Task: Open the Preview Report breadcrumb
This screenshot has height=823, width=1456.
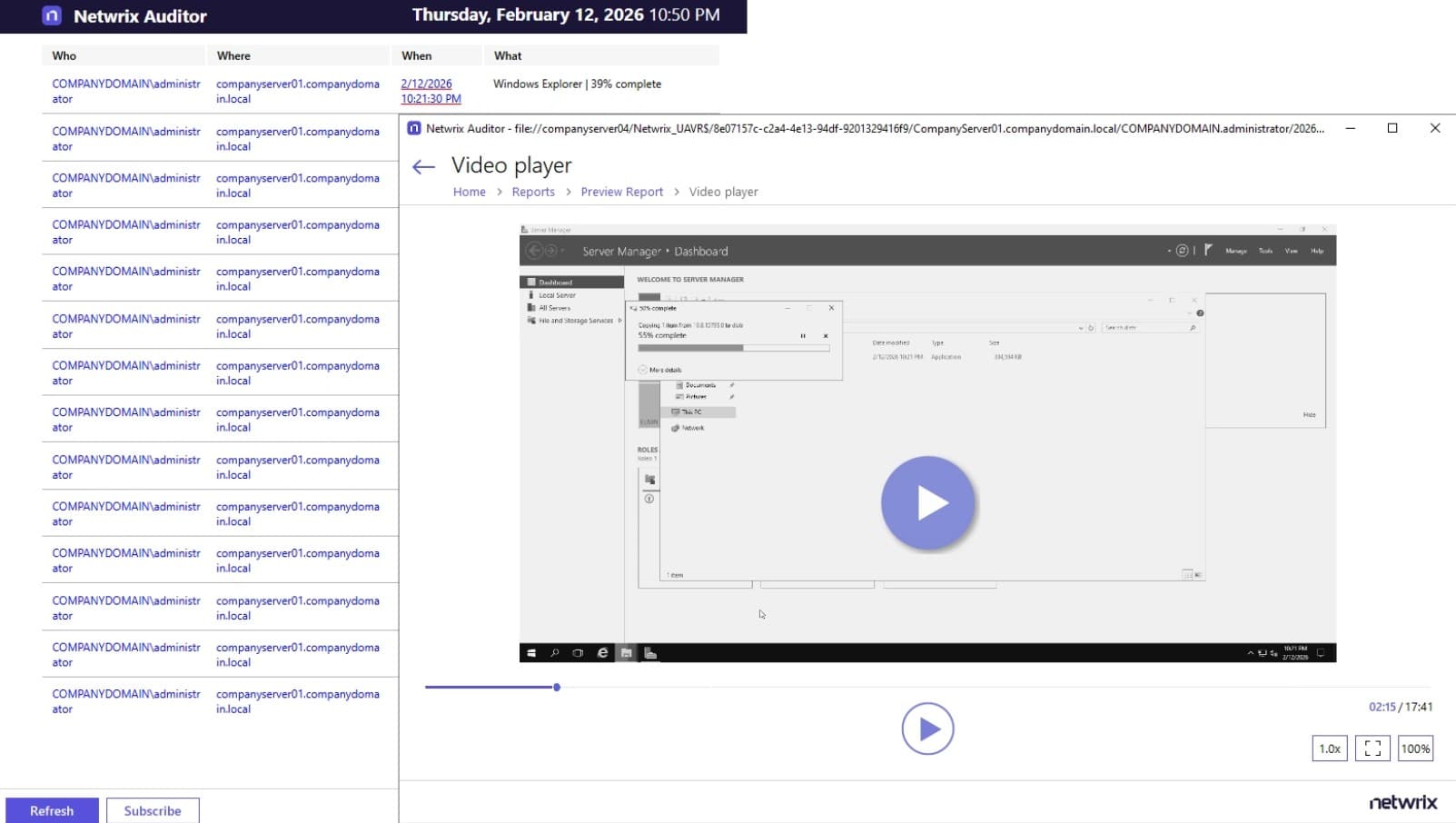Action: [x=622, y=192]
